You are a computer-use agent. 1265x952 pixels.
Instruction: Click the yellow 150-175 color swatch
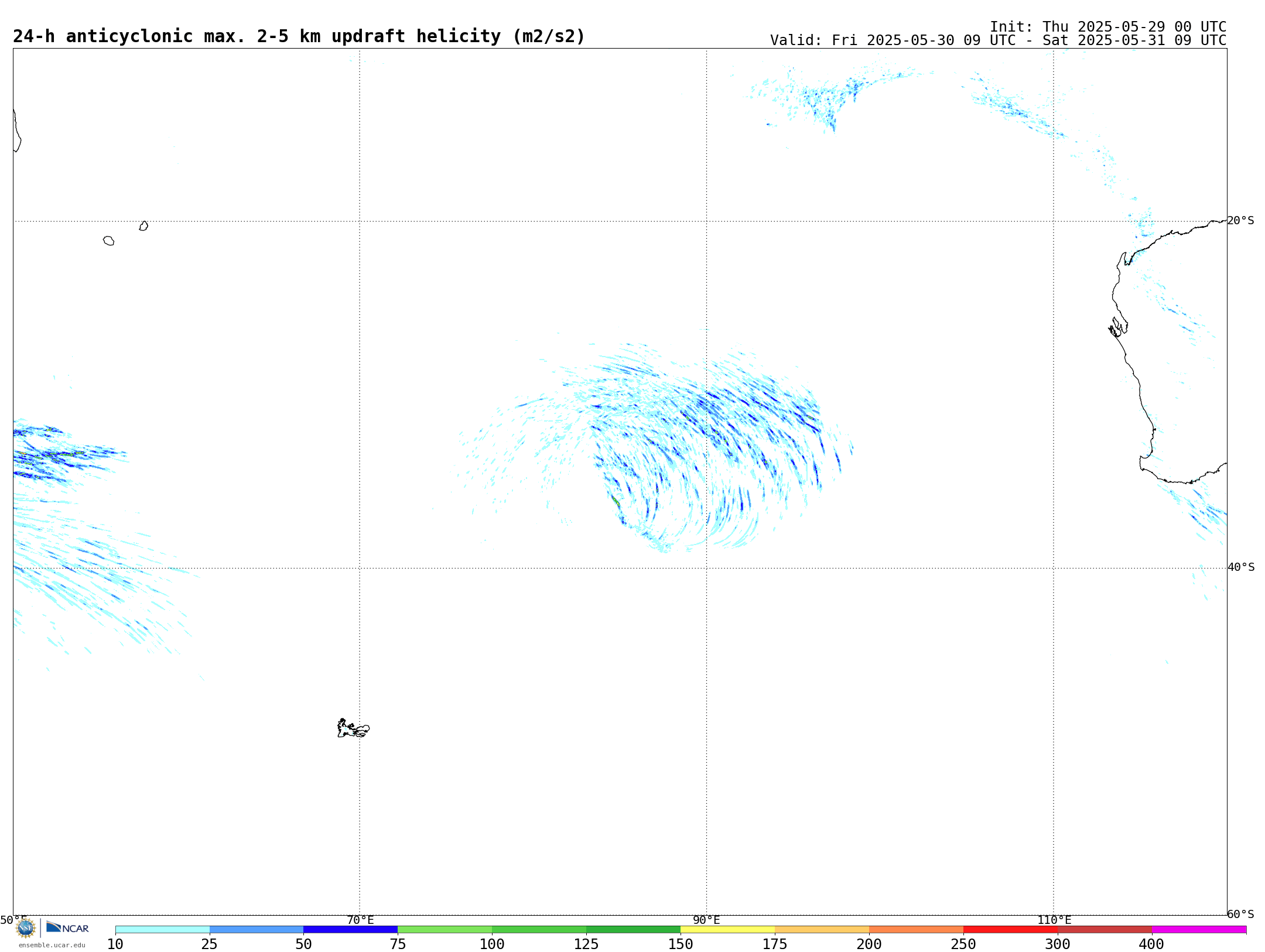tap(727, 930)
